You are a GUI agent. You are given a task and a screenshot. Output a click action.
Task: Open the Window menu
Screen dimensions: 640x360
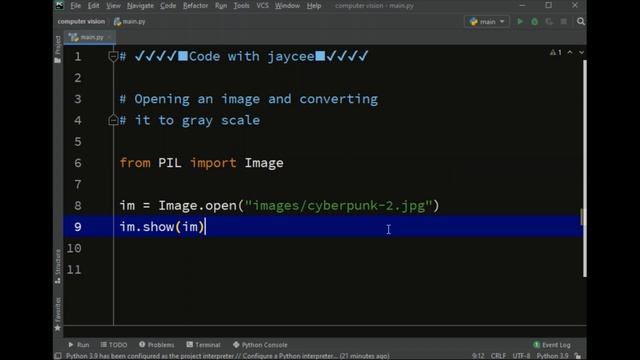click(x=287, y=6)
